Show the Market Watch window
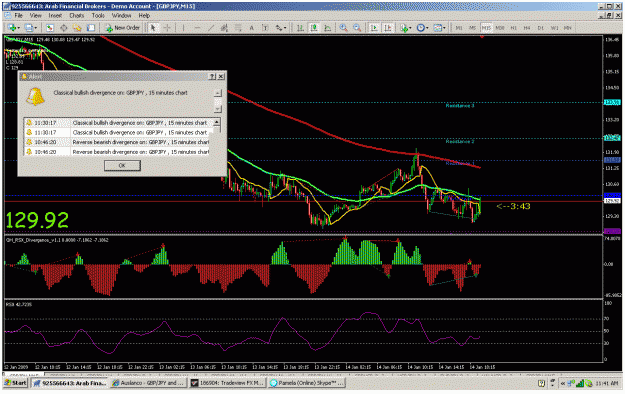This screenshot has width=625, height=394. [49, 28]
